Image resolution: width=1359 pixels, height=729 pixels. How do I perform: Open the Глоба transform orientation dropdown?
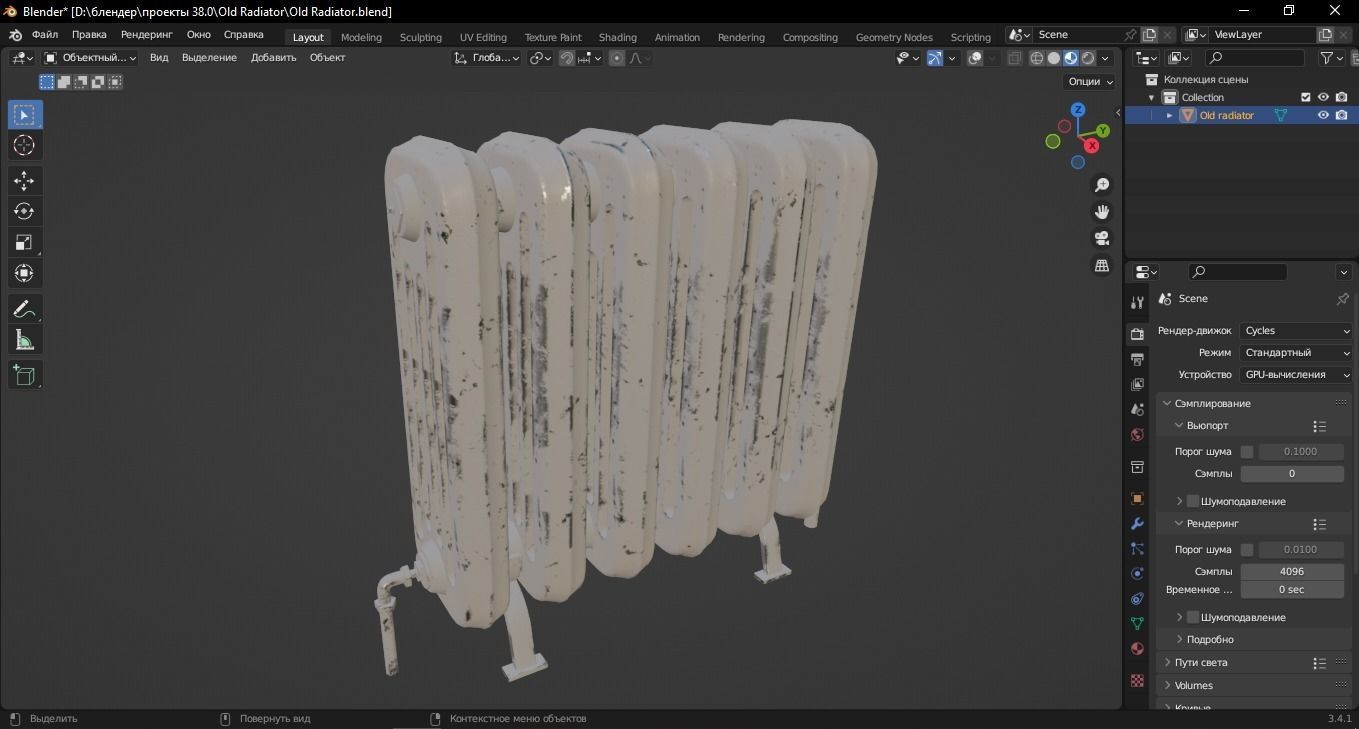[487, 58]
